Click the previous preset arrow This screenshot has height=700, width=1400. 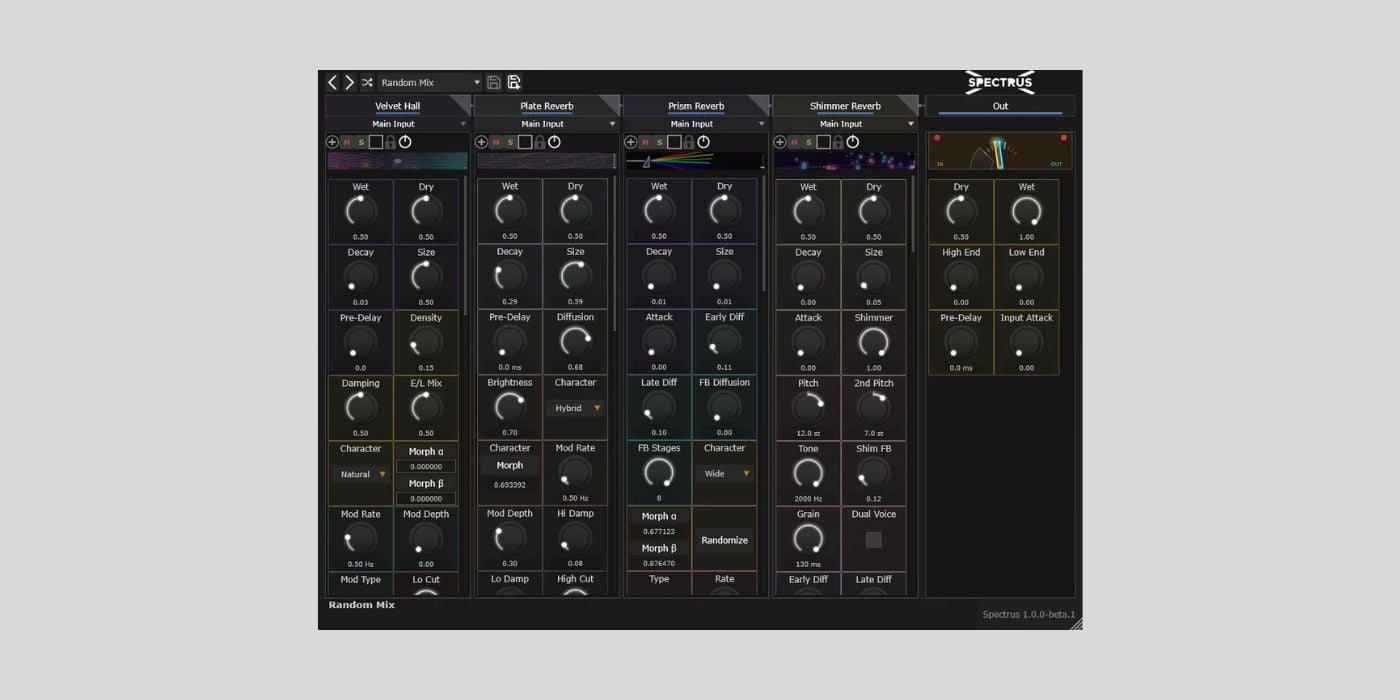click(x=333, y=82)
